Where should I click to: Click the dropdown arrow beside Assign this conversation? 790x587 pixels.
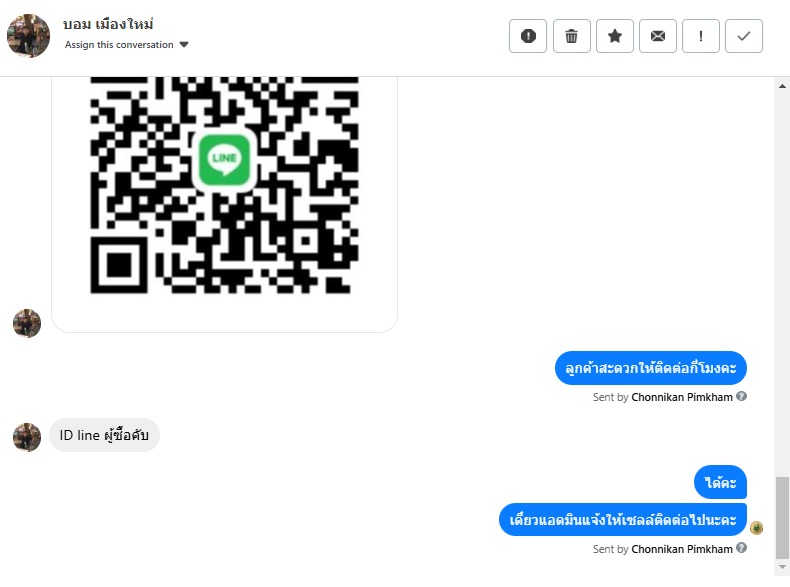[x=184, y=45]
